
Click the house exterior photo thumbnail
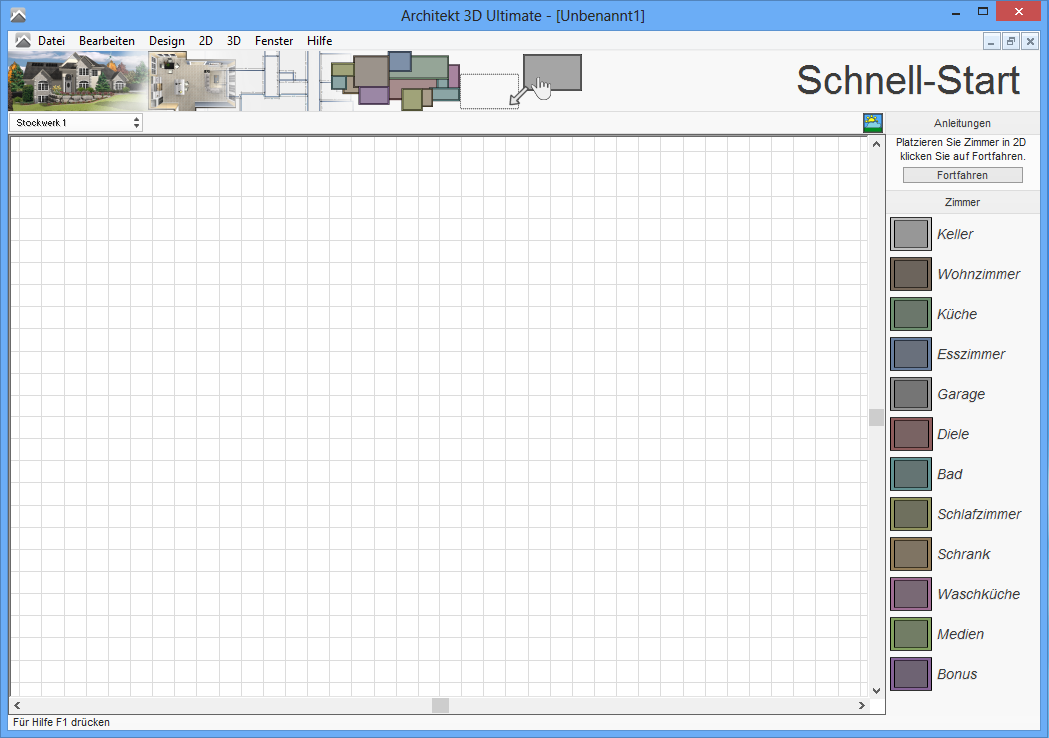77,82
